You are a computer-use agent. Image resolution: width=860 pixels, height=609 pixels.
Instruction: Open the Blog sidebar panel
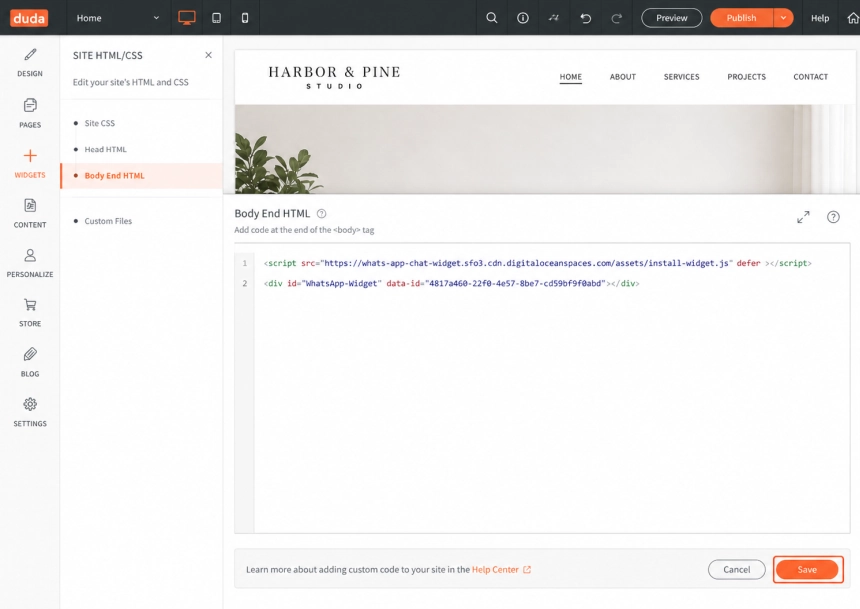[30, 363]
